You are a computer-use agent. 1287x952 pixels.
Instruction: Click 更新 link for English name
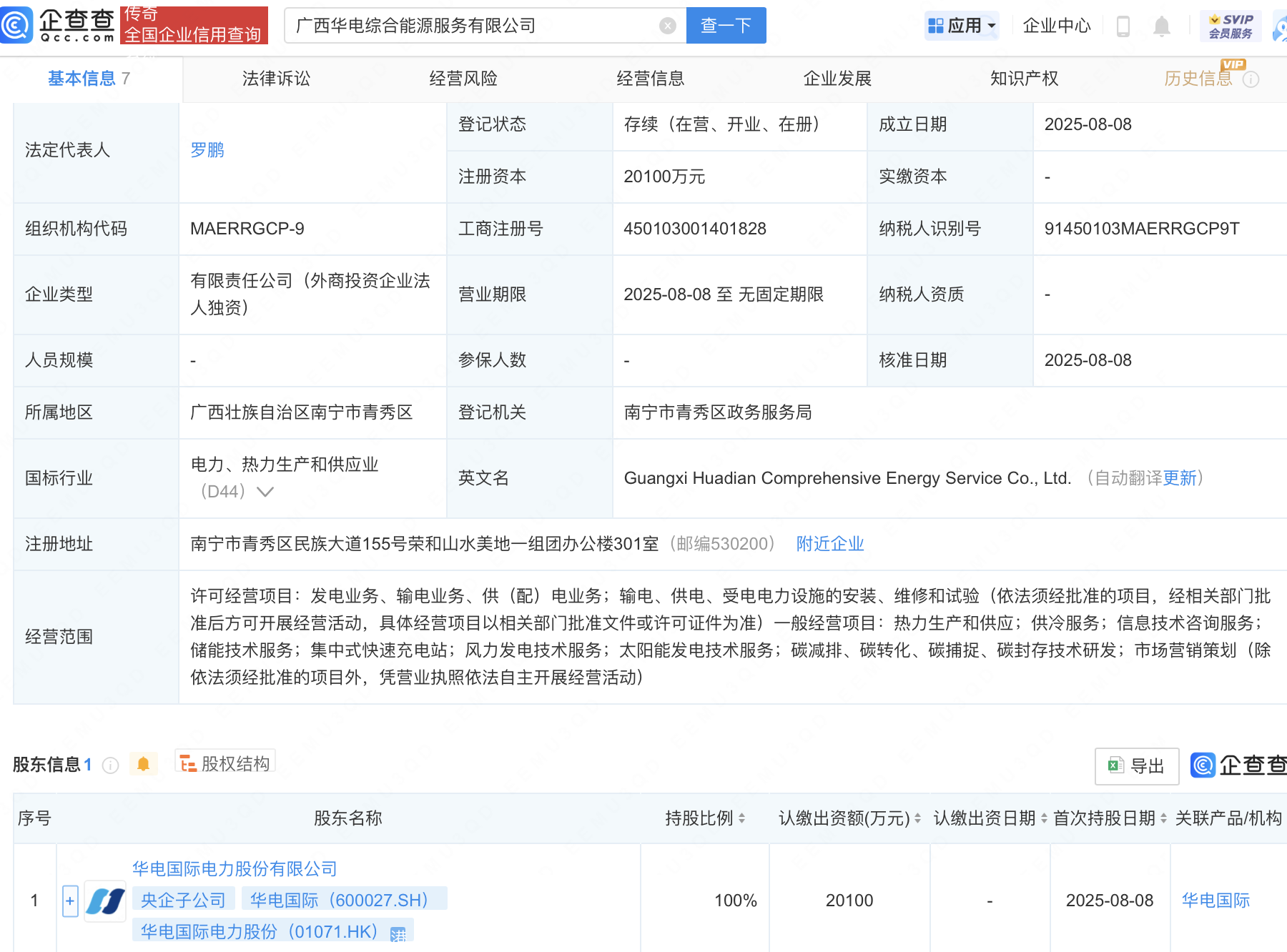click(x=1180, y=478)
